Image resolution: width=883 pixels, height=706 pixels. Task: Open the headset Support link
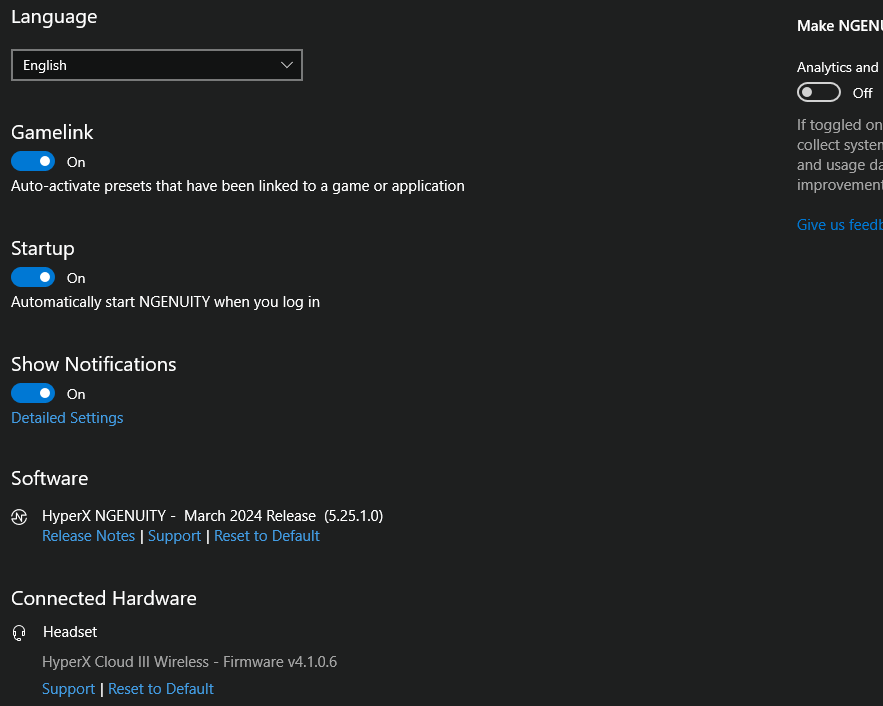click(x=68, y=689)
